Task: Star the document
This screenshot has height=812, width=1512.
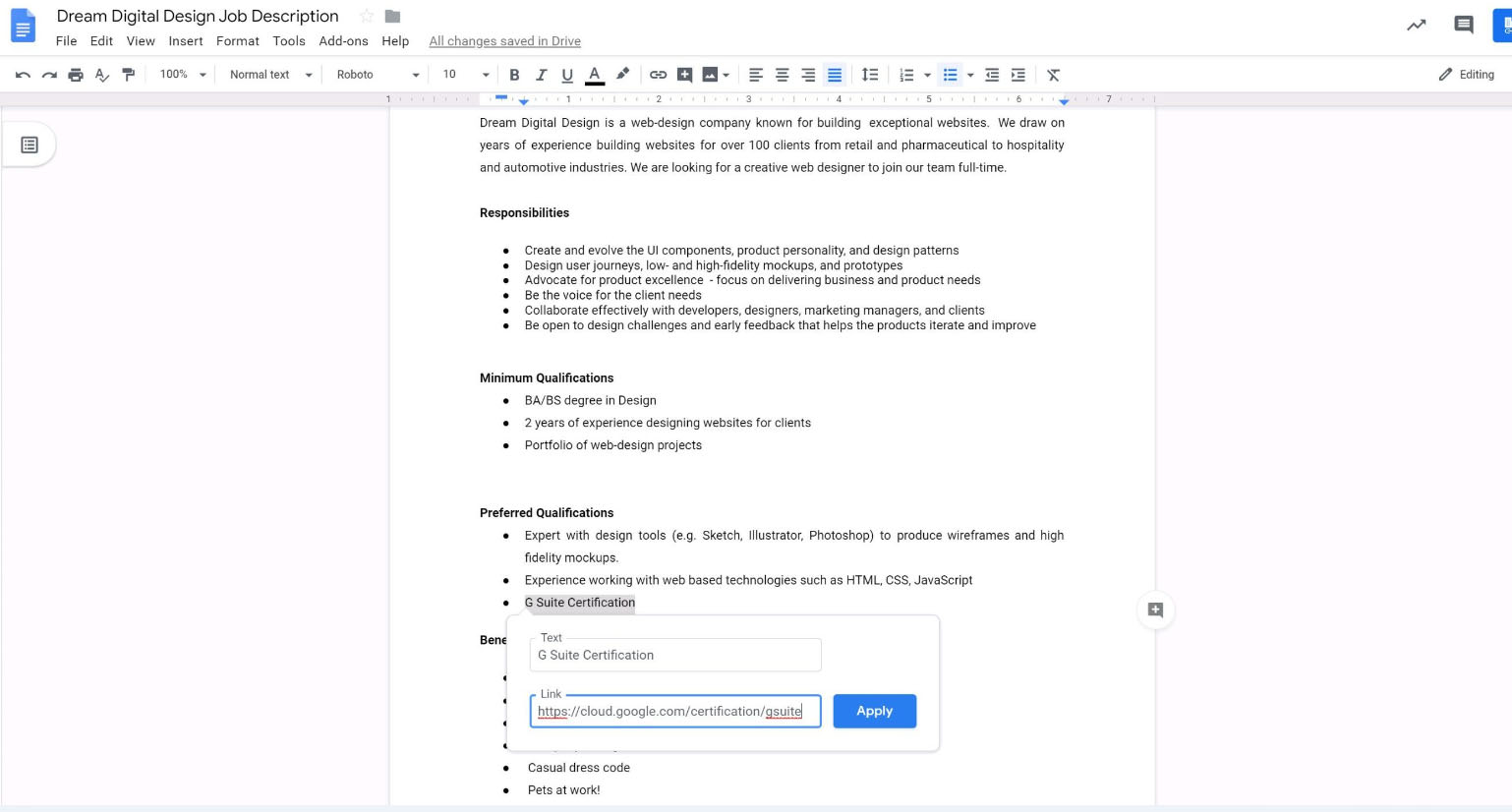Action: (367, 16)
